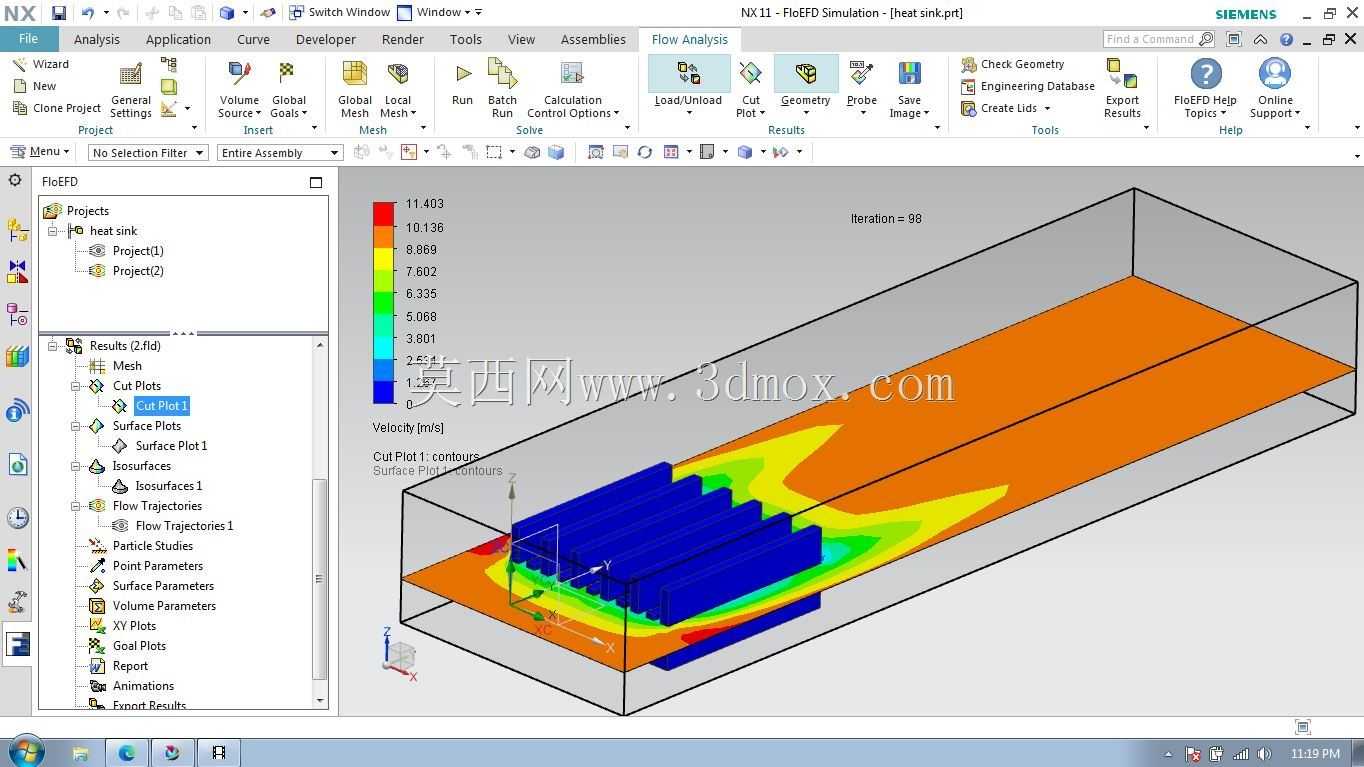1364x767 pixels.
Task: Click in the Find a Command field
Action: [1151, 39]
